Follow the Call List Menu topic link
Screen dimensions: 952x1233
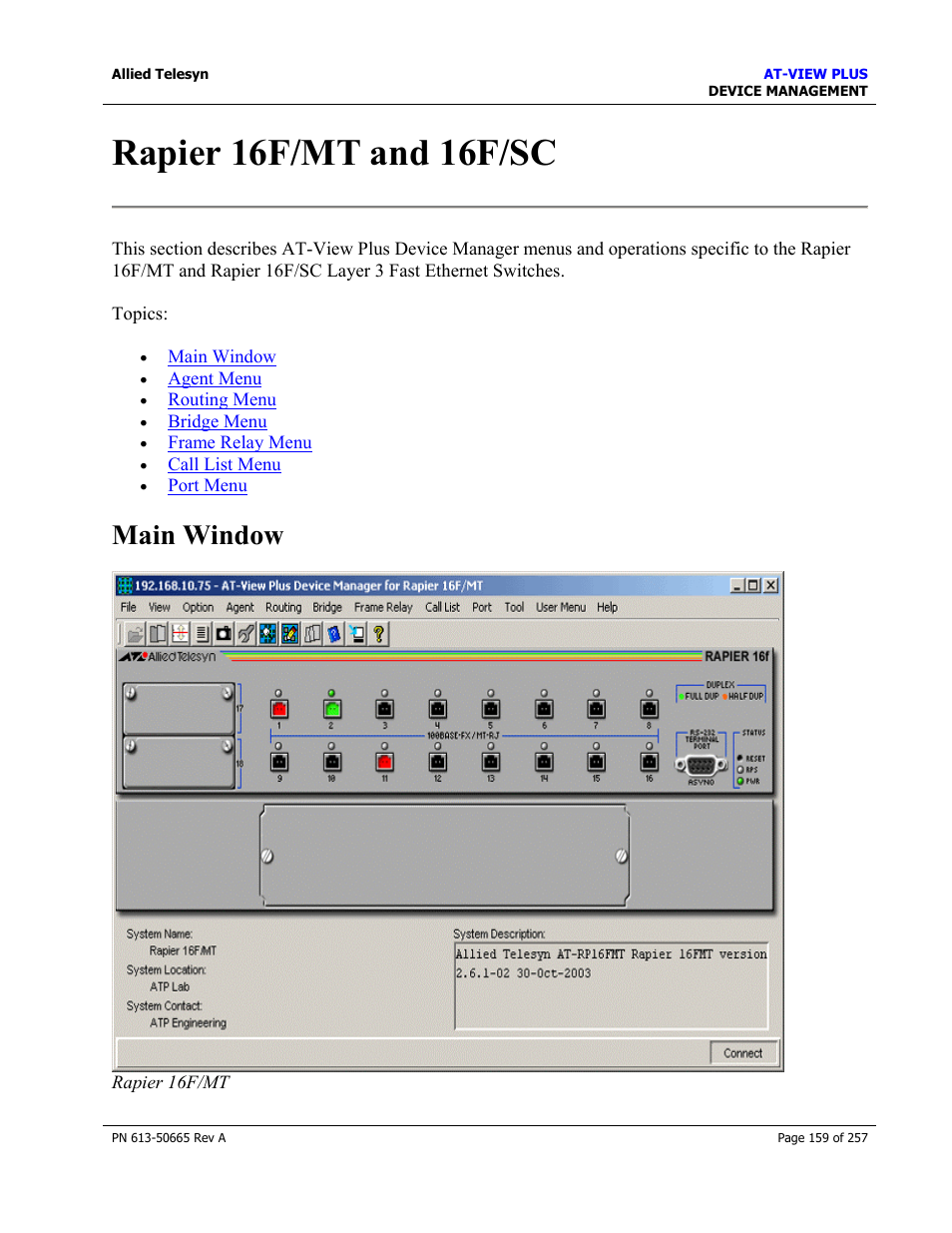click(225, 464)
